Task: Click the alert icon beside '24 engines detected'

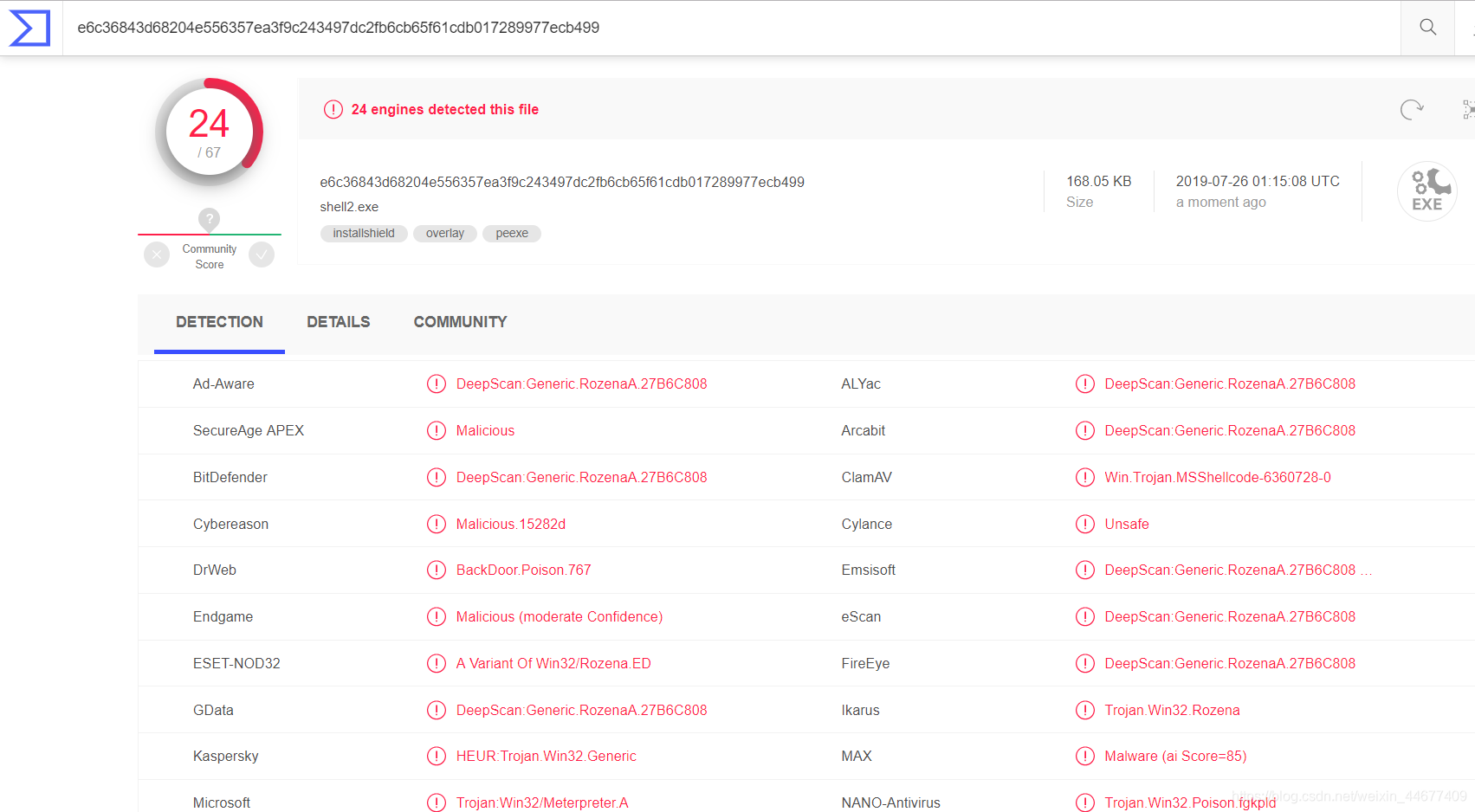Action: click(333, 109)
